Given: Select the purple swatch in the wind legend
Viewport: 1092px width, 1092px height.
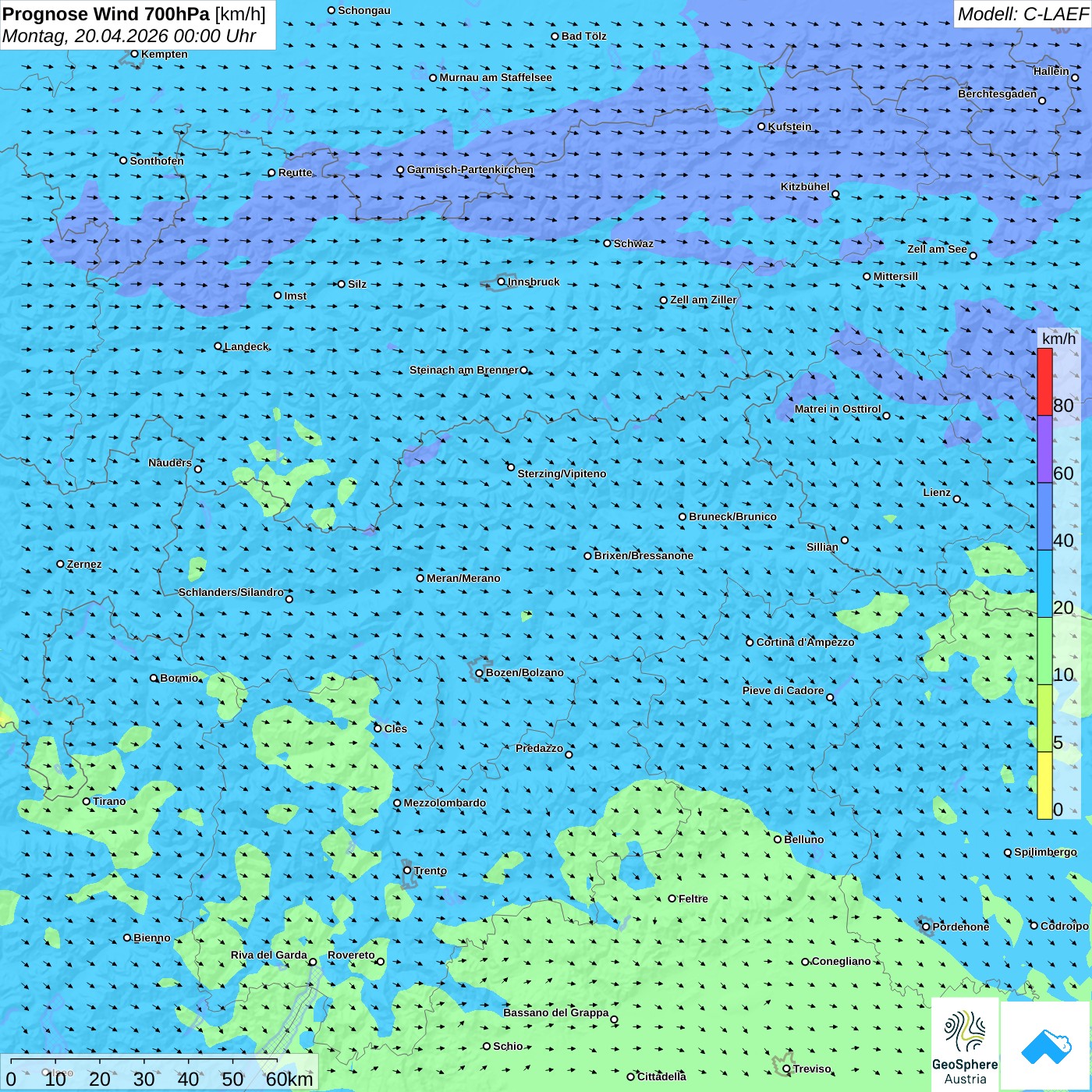Looking at the screenshot, I should (1044, 449).
